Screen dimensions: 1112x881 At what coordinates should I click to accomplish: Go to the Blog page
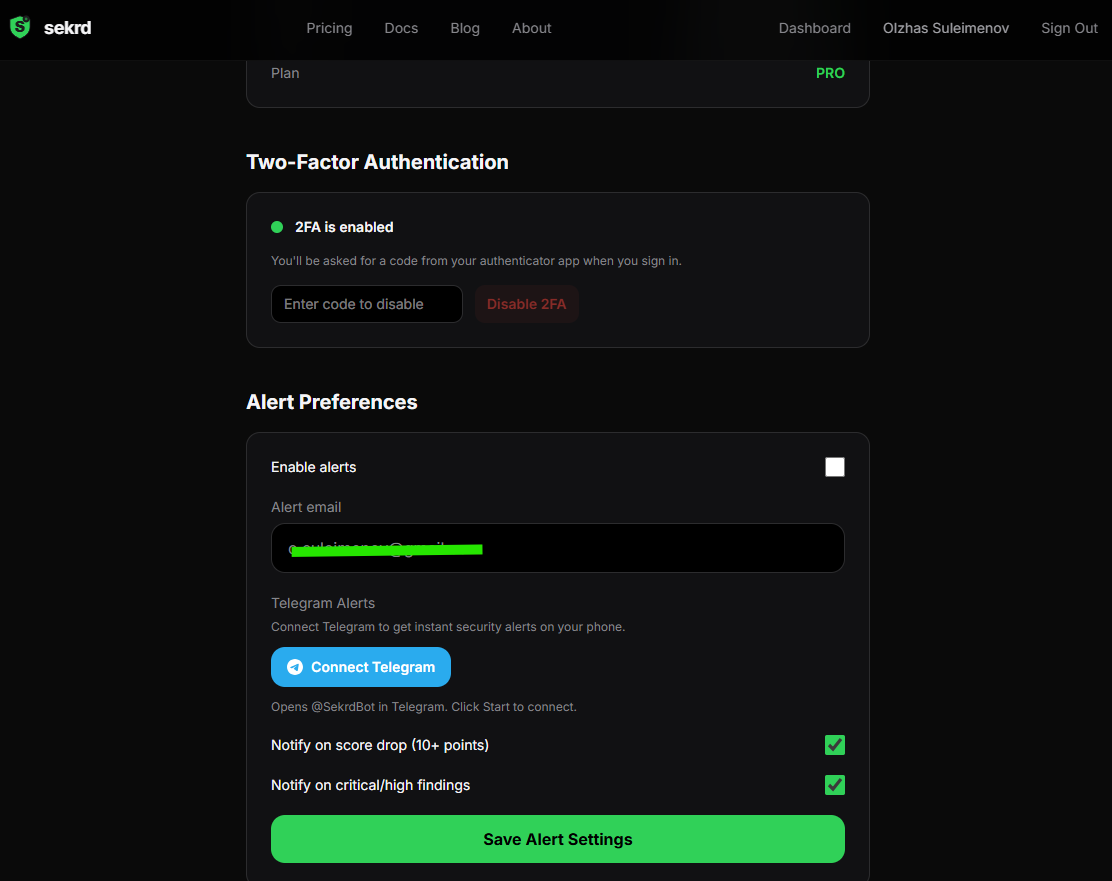[465, 28]
